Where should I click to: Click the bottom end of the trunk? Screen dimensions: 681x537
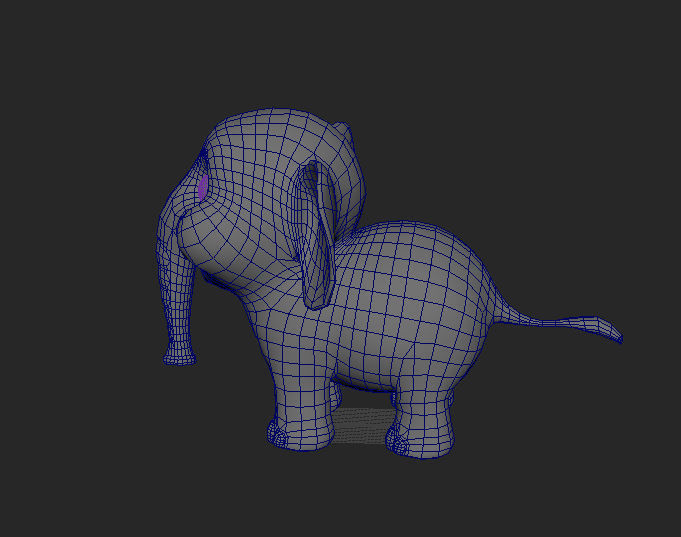pos(179,358)
